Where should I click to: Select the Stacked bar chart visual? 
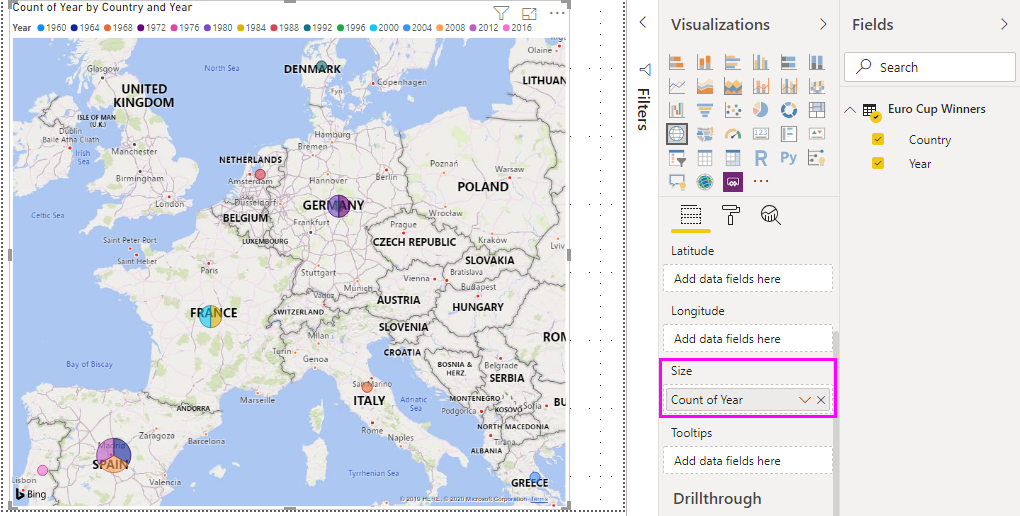coord(677,62)
